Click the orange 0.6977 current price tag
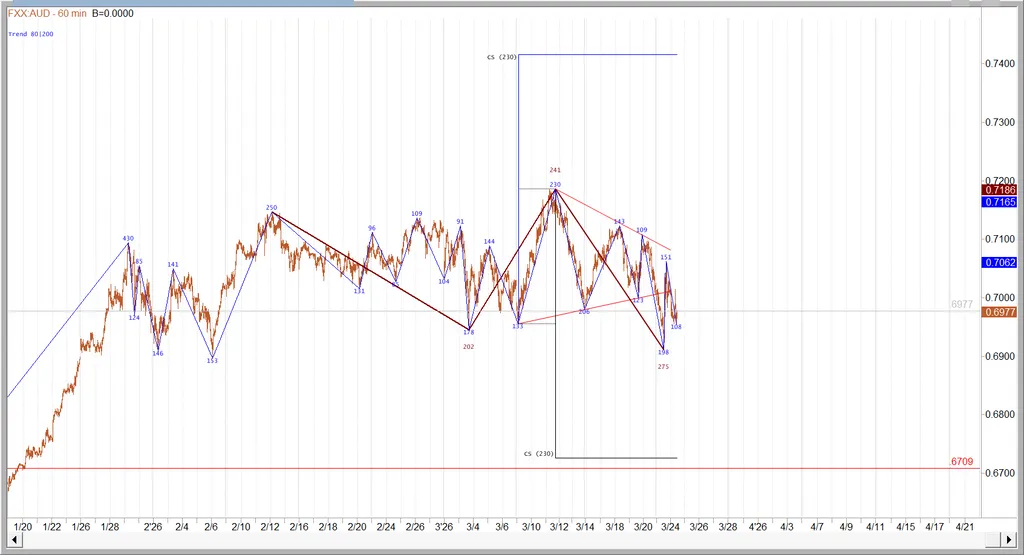 (1000, 313)
